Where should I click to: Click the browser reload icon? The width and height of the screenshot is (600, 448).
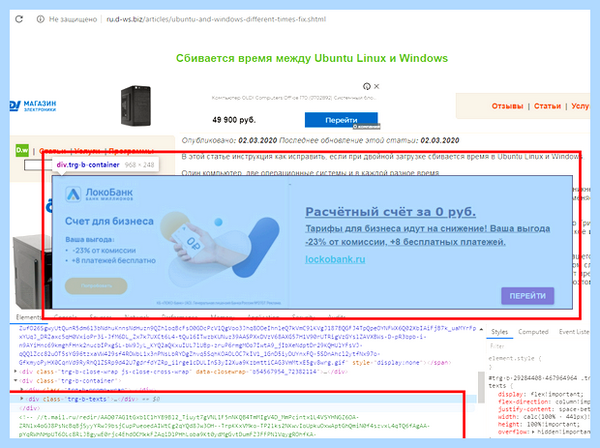point(19,19)
